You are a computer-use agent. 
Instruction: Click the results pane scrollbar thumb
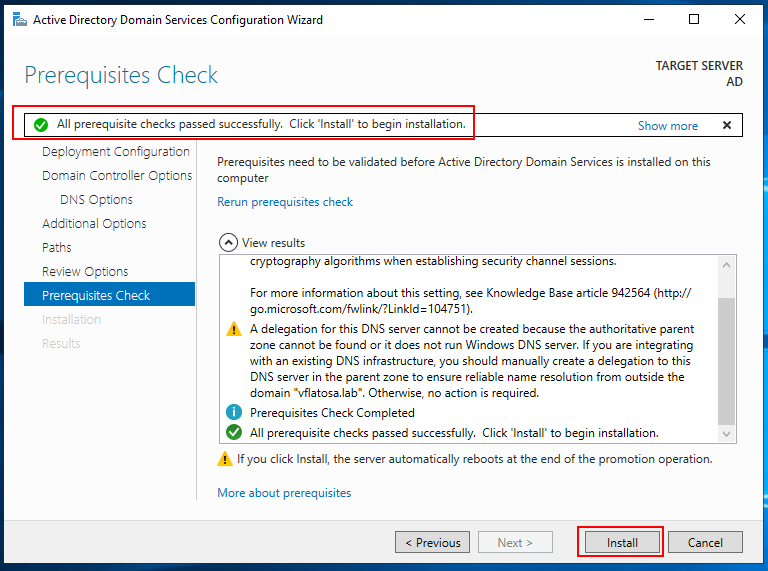726,361
